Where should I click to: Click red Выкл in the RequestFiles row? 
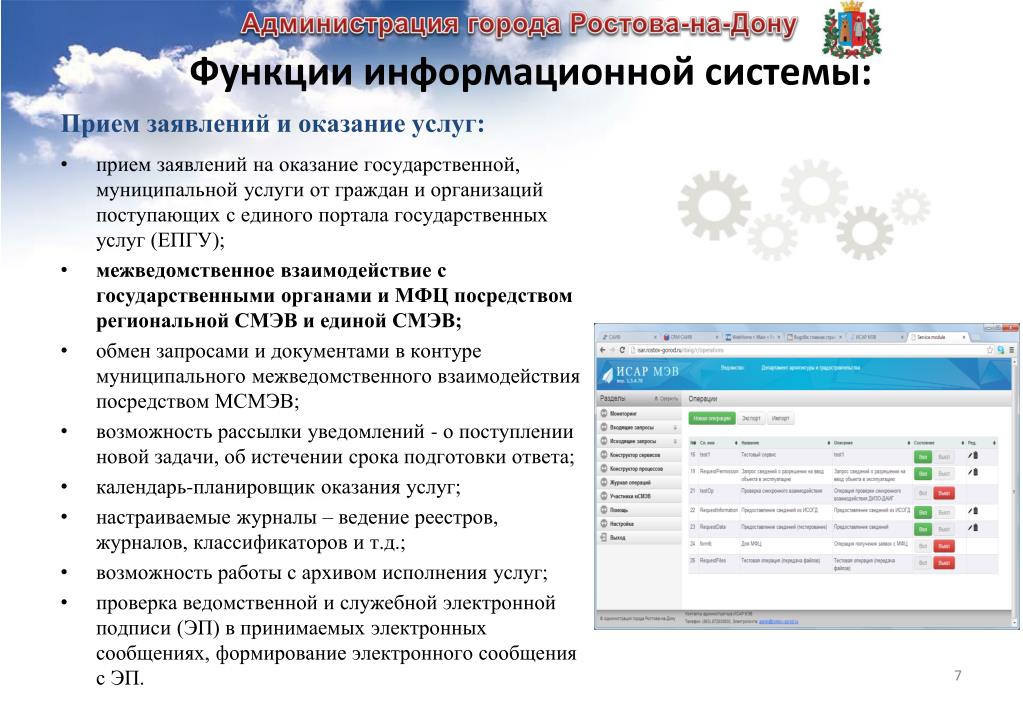coord(944,562)
